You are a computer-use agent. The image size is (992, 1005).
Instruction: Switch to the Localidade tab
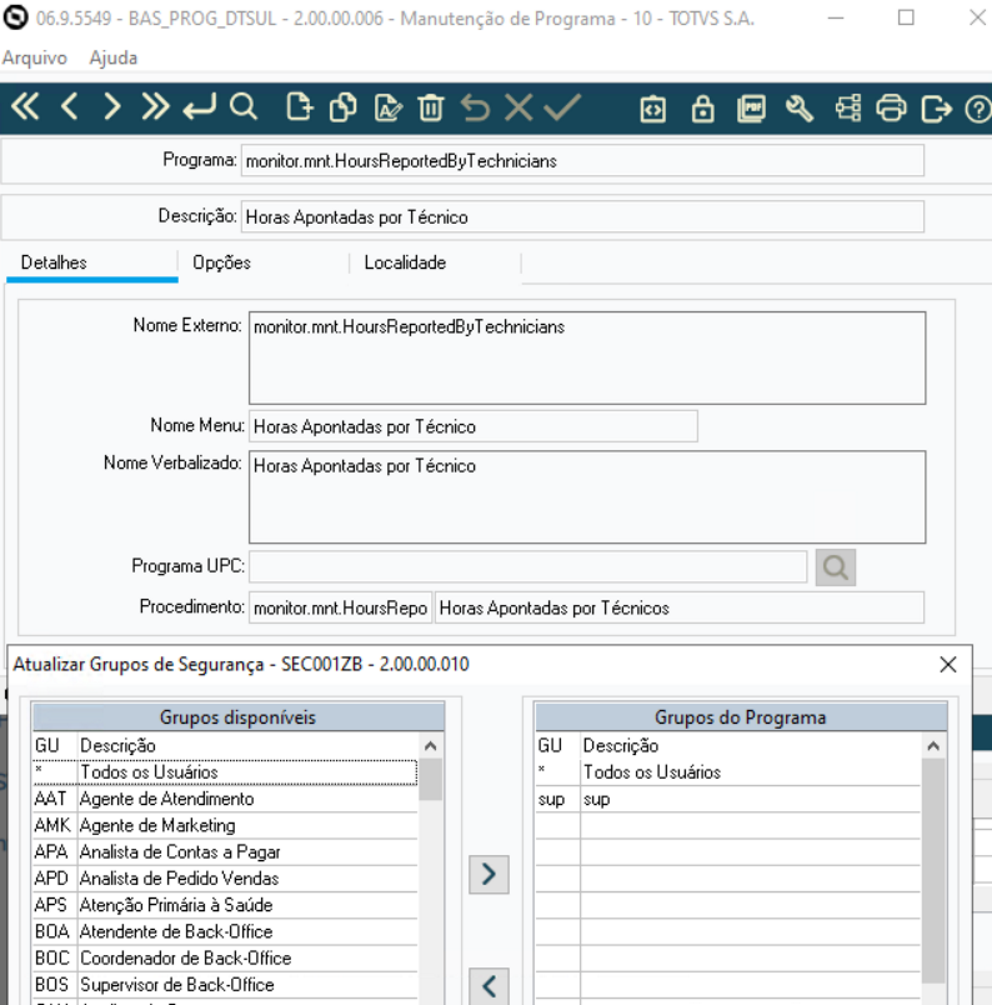coord(404,263)
